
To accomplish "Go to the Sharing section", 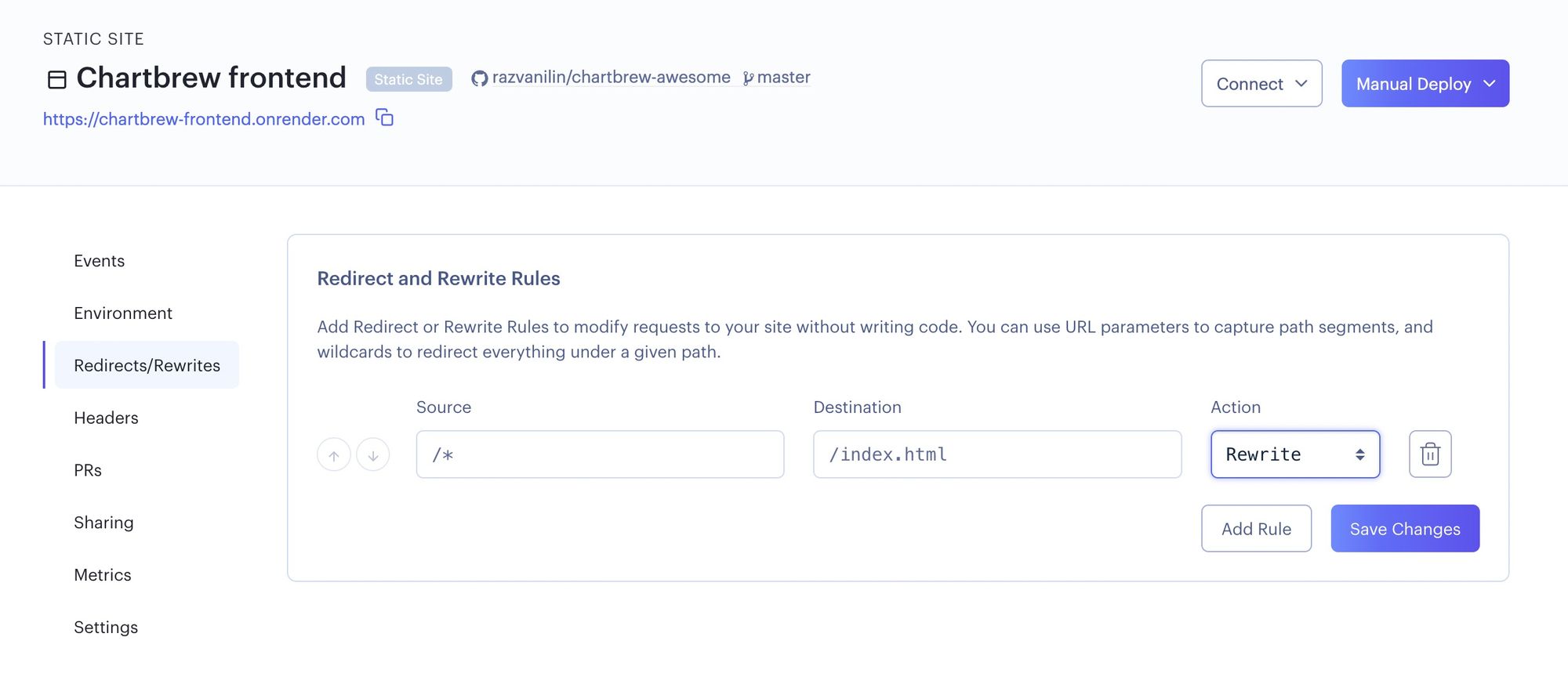I will pos(103,523).
